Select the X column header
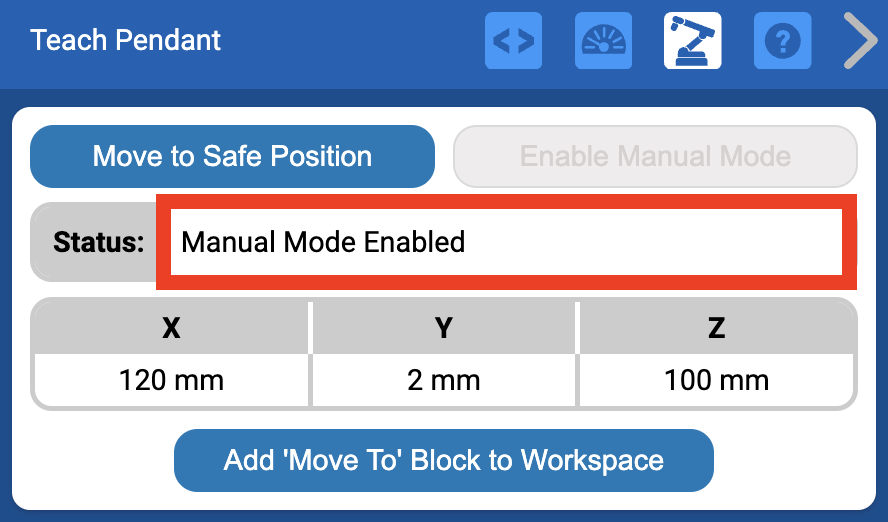 (171, 328)
